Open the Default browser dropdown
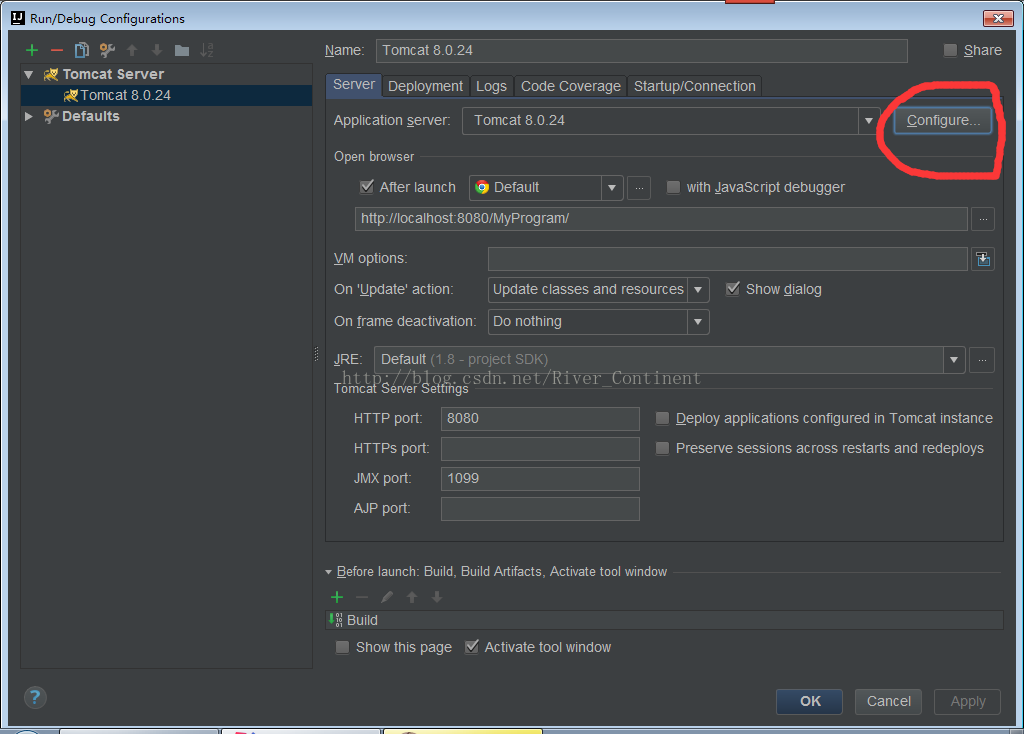This screenshot has height=734, width=1024. point(612,188)
